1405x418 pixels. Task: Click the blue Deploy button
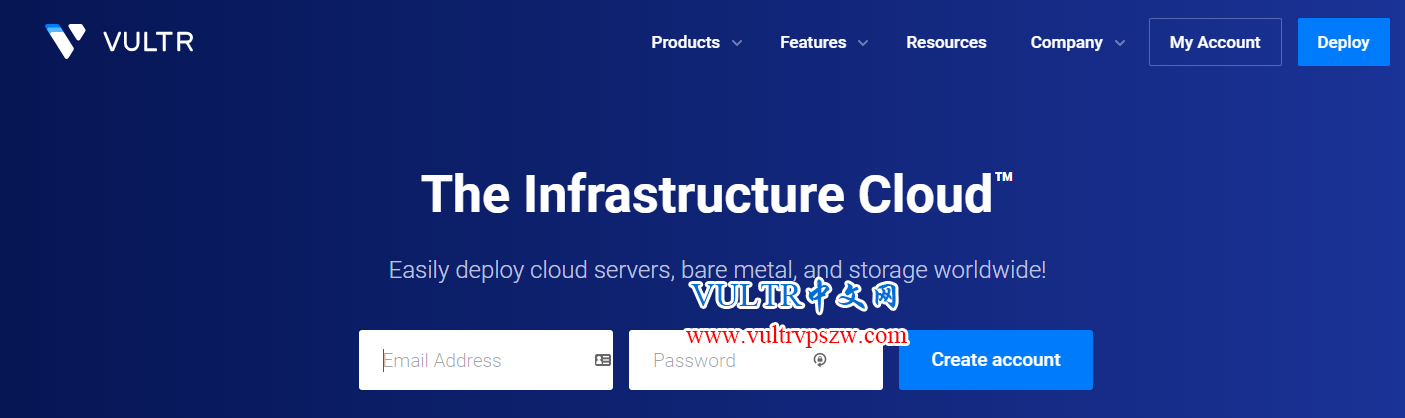point(1343,42)
